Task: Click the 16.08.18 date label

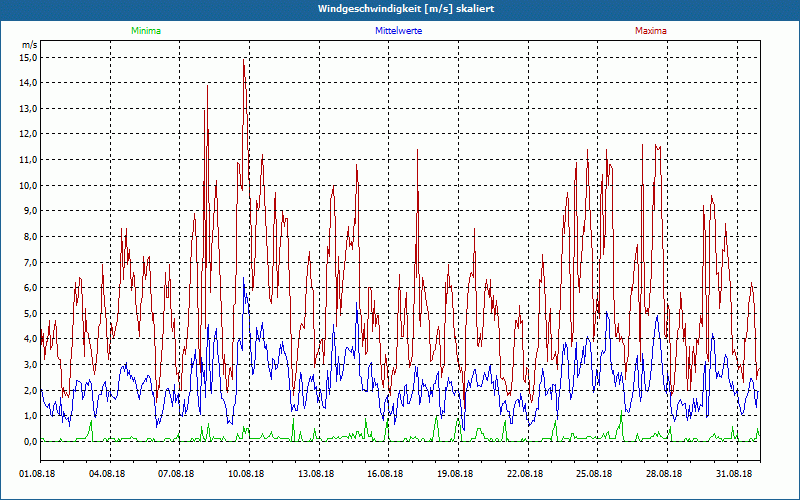Action: [385, 474]
